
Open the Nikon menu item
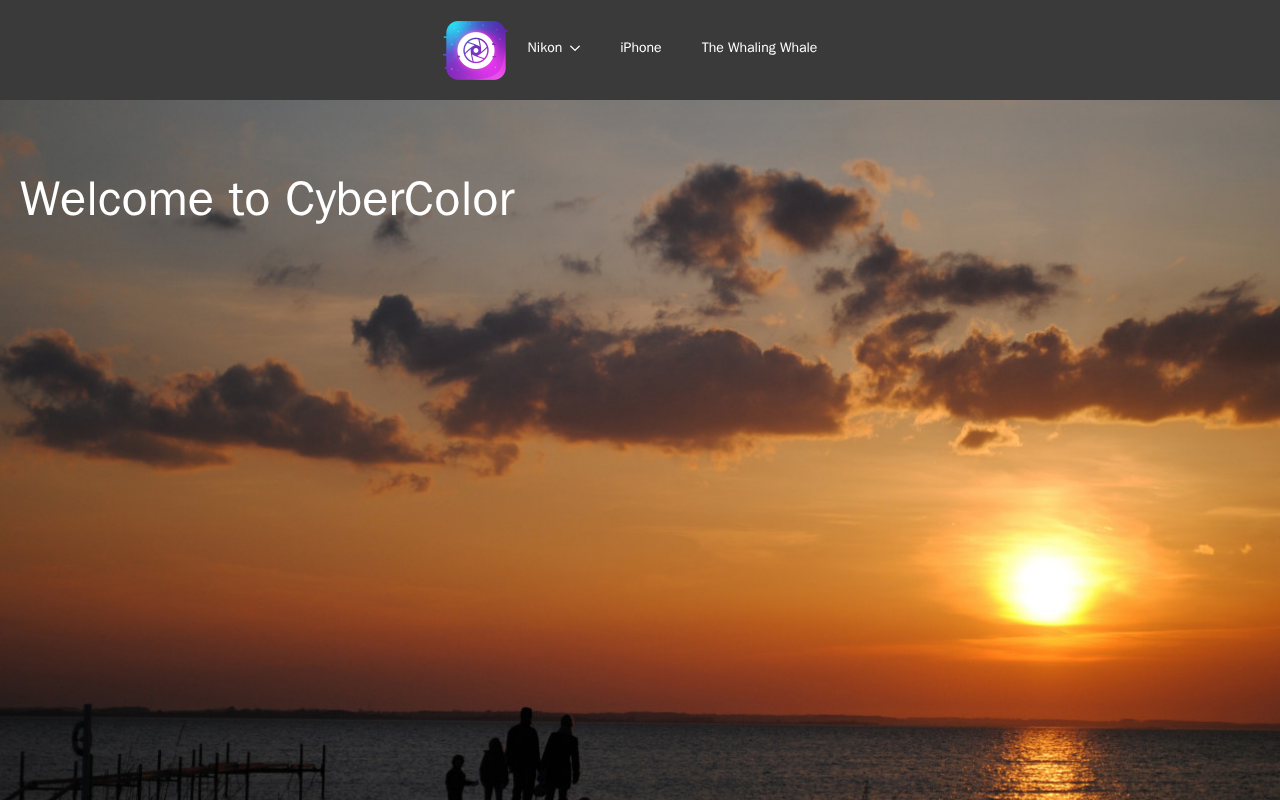coord(545,48)
